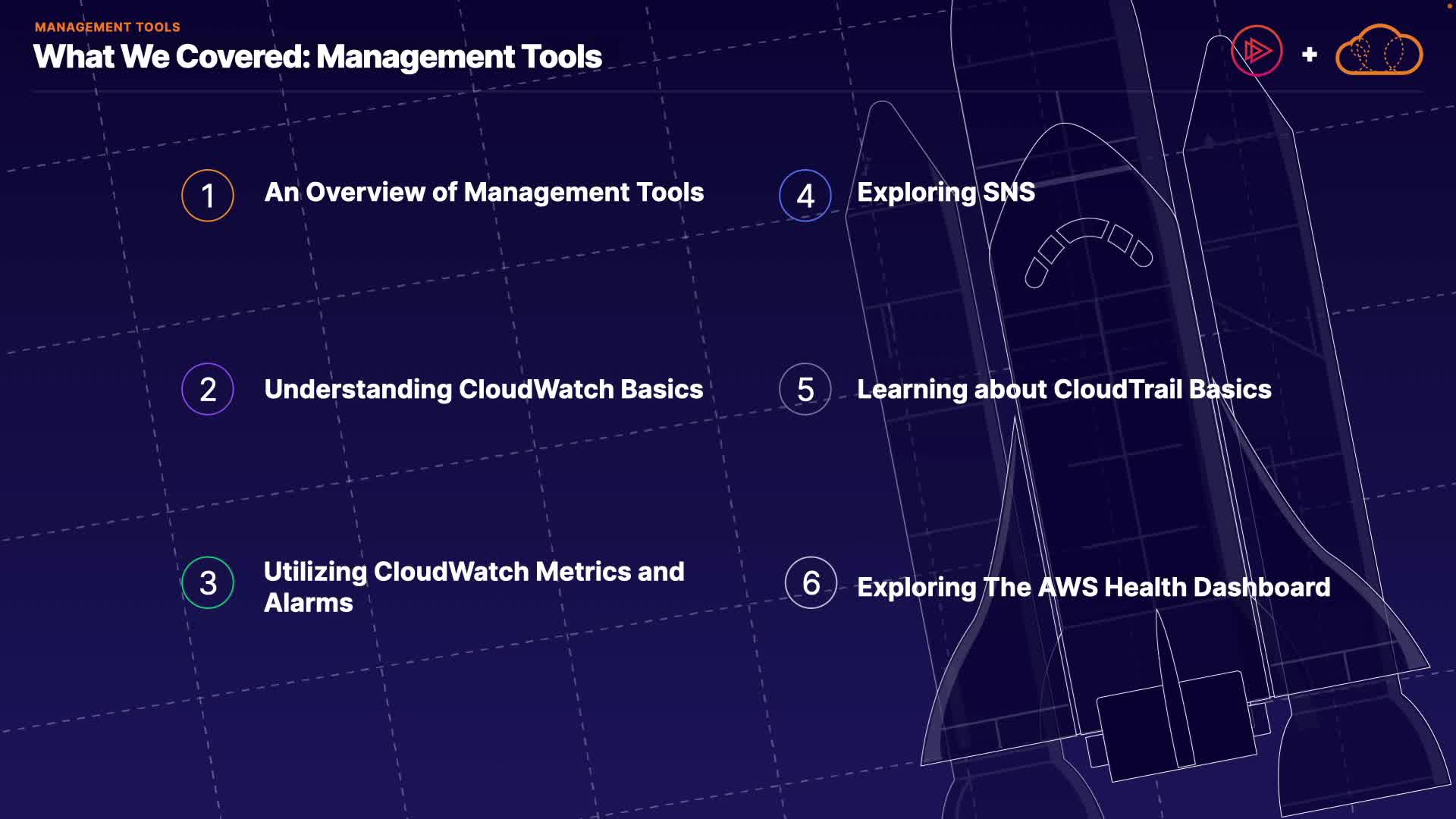Click the green circled number 3
1456x819 pixels.
(207, 582)
